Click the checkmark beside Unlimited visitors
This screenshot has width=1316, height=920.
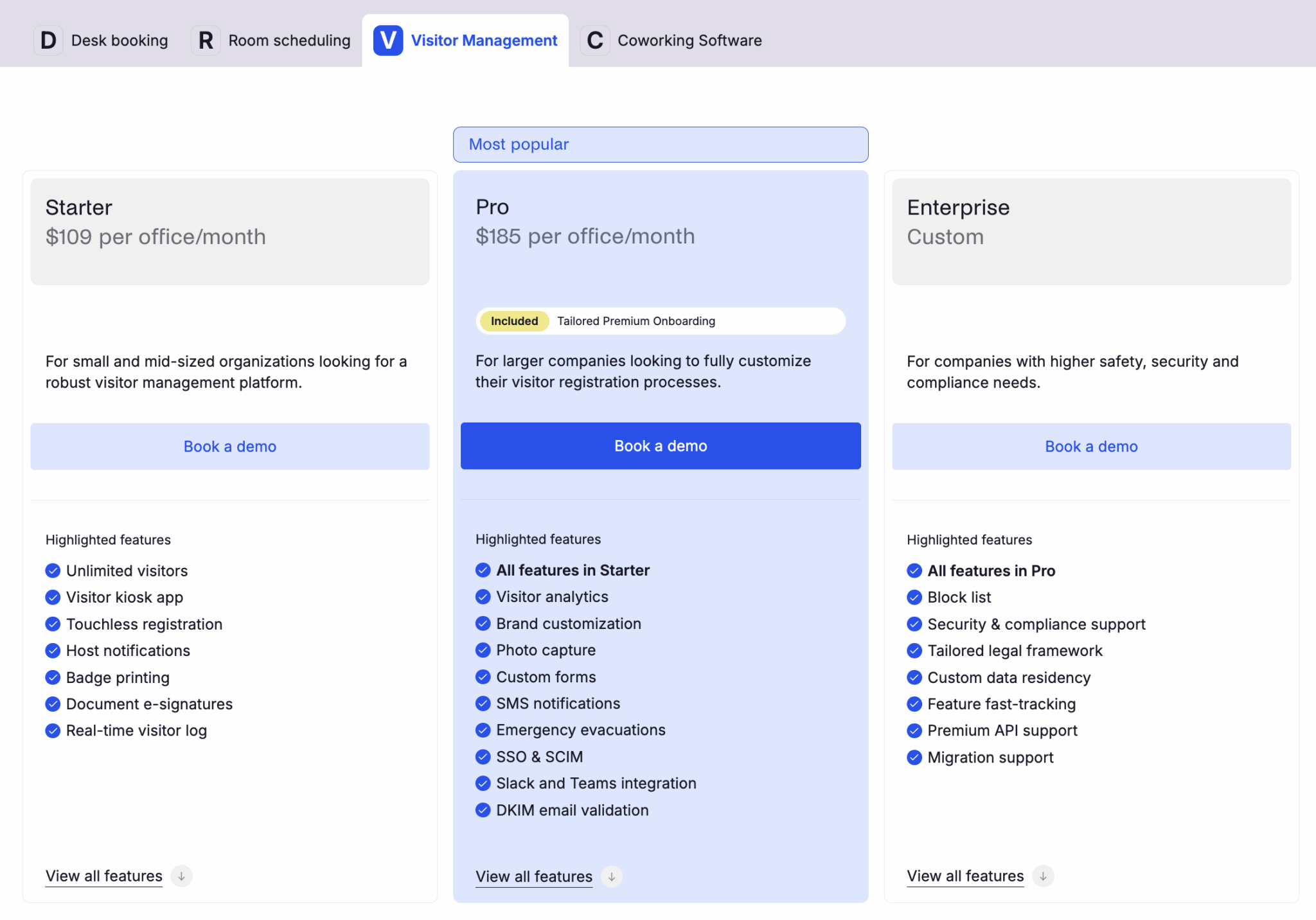point(53,571)
